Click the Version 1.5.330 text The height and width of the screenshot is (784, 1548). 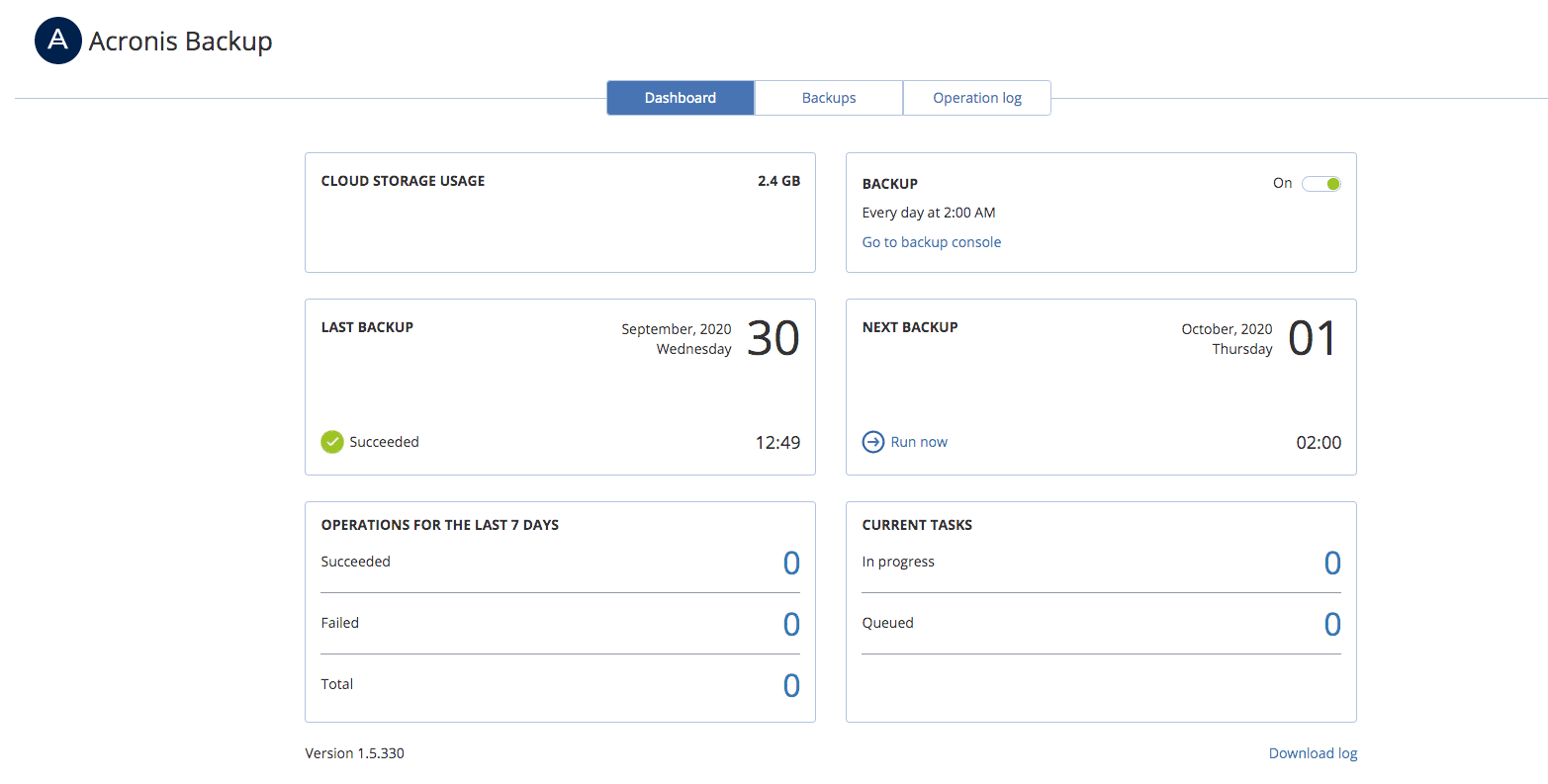click(355, 753)
